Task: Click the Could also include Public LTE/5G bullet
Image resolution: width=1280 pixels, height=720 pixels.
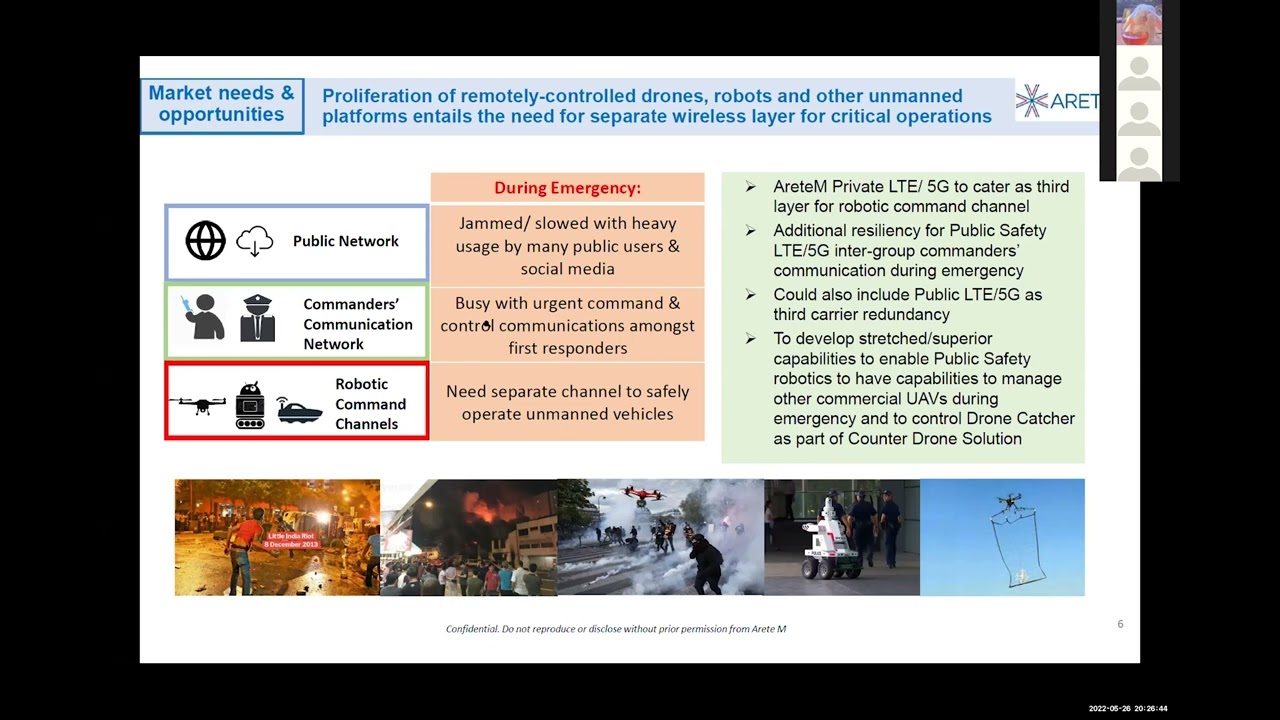Action: click(907, 305)
